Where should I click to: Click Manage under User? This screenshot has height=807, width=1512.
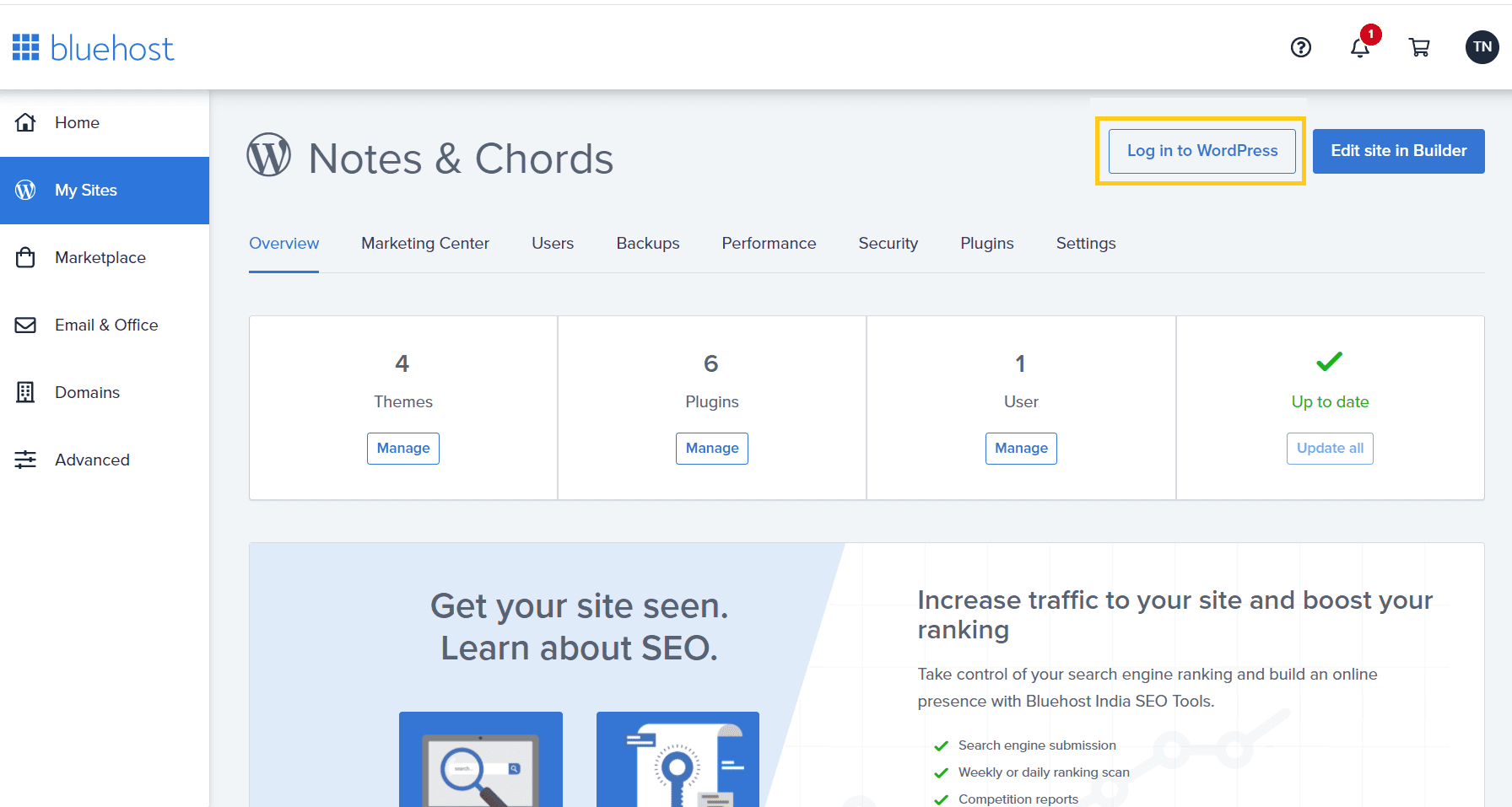click(1021, 449)
